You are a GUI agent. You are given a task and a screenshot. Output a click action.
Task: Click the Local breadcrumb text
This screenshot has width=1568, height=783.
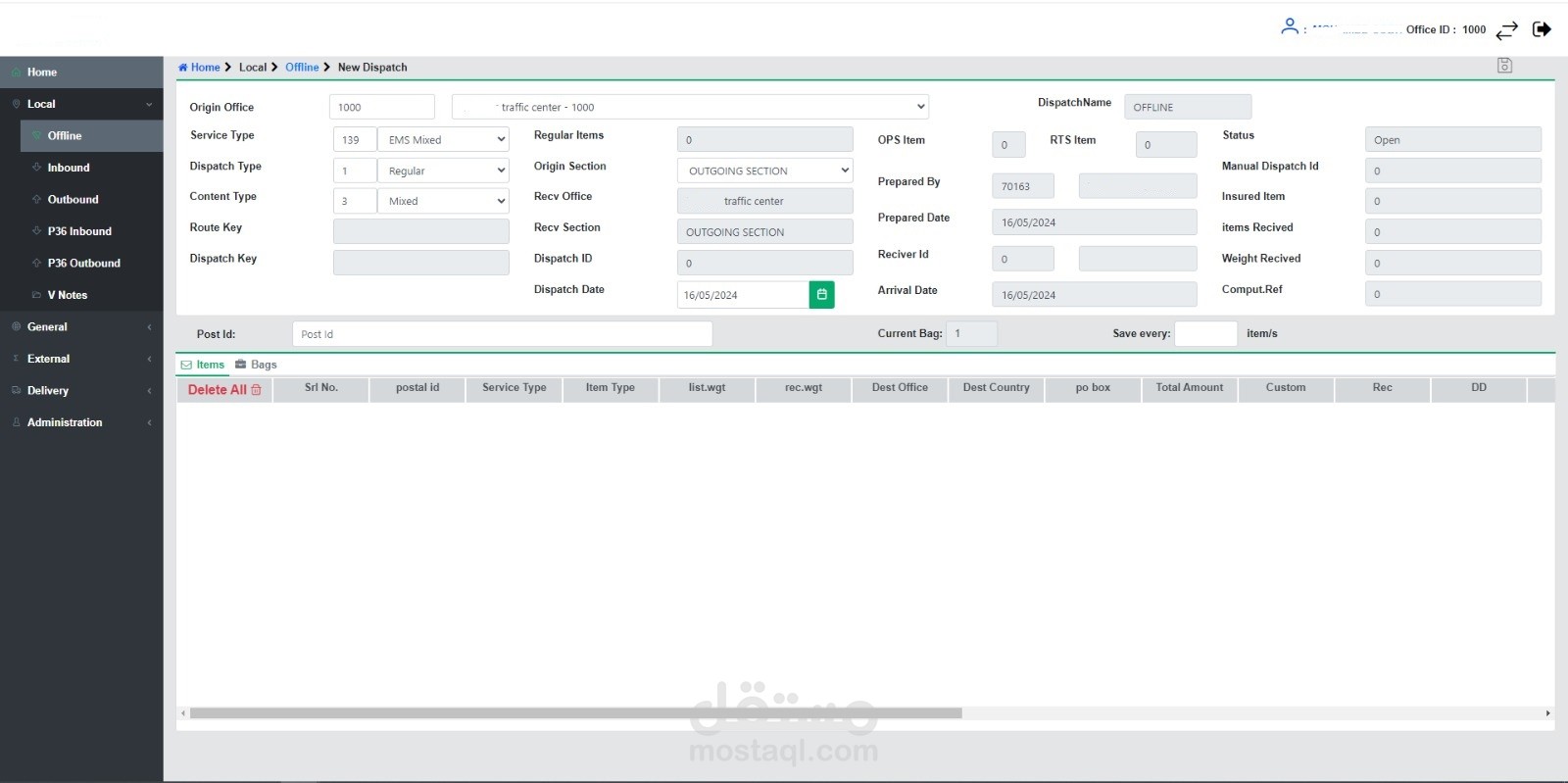point(253,68)
